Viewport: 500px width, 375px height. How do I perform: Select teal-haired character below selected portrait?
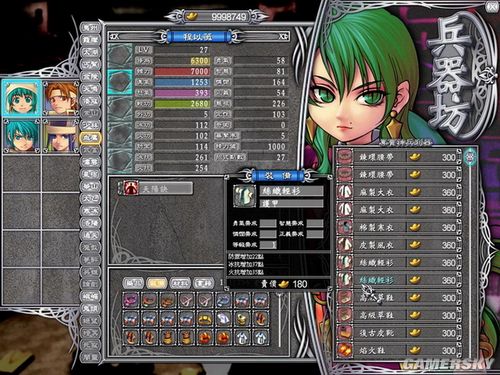tap(21, 135)
